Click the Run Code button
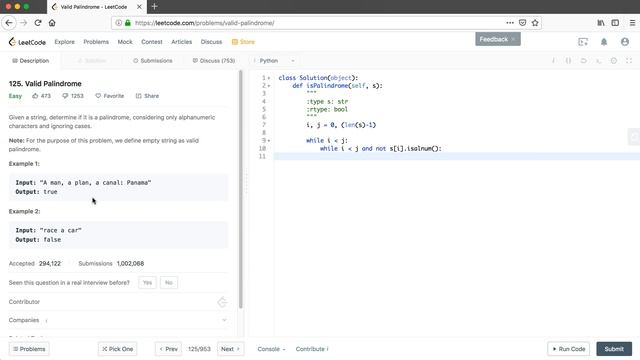Viewport: 640px width, 360px height. (569, 349)
